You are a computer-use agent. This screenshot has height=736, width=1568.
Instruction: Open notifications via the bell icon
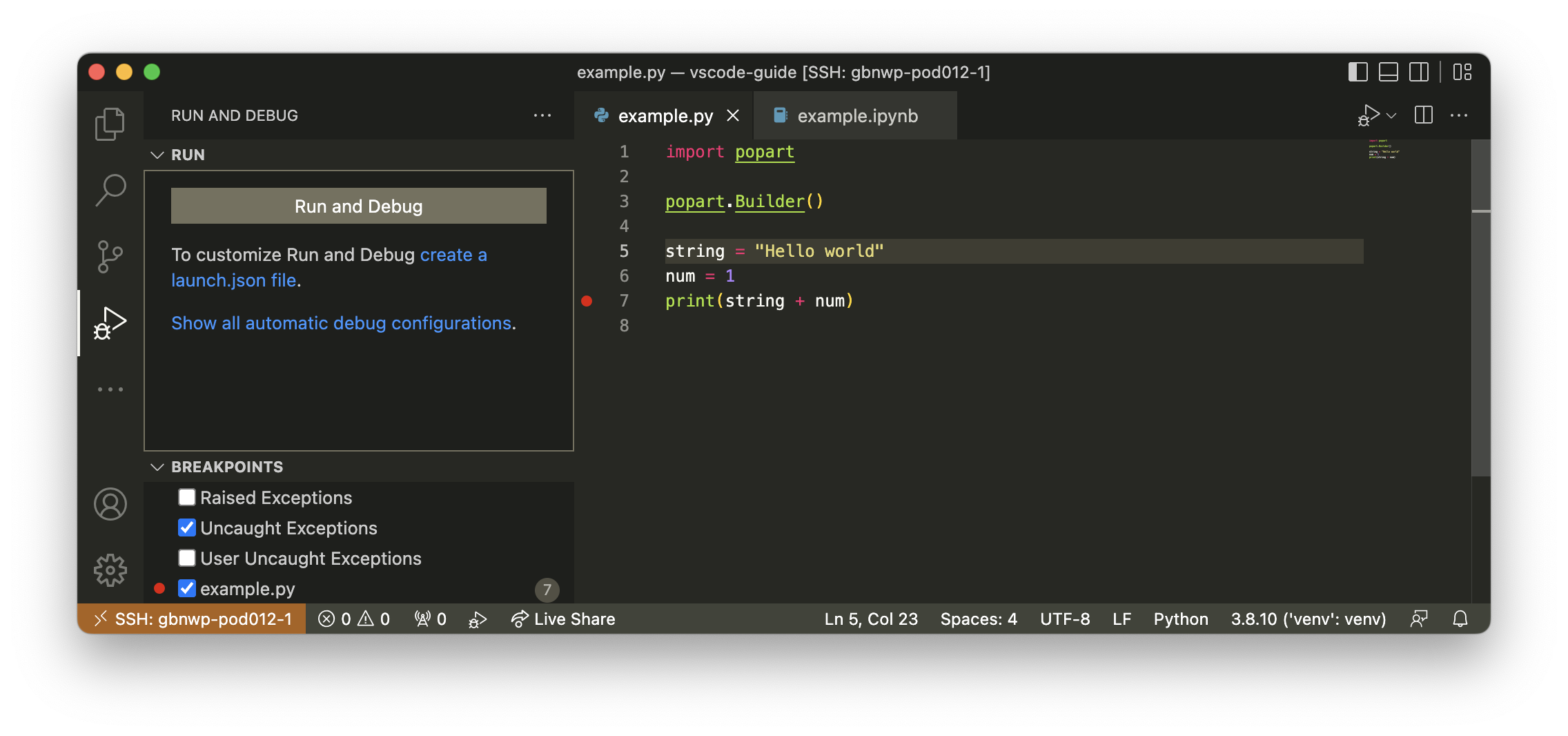(1461, 619)
